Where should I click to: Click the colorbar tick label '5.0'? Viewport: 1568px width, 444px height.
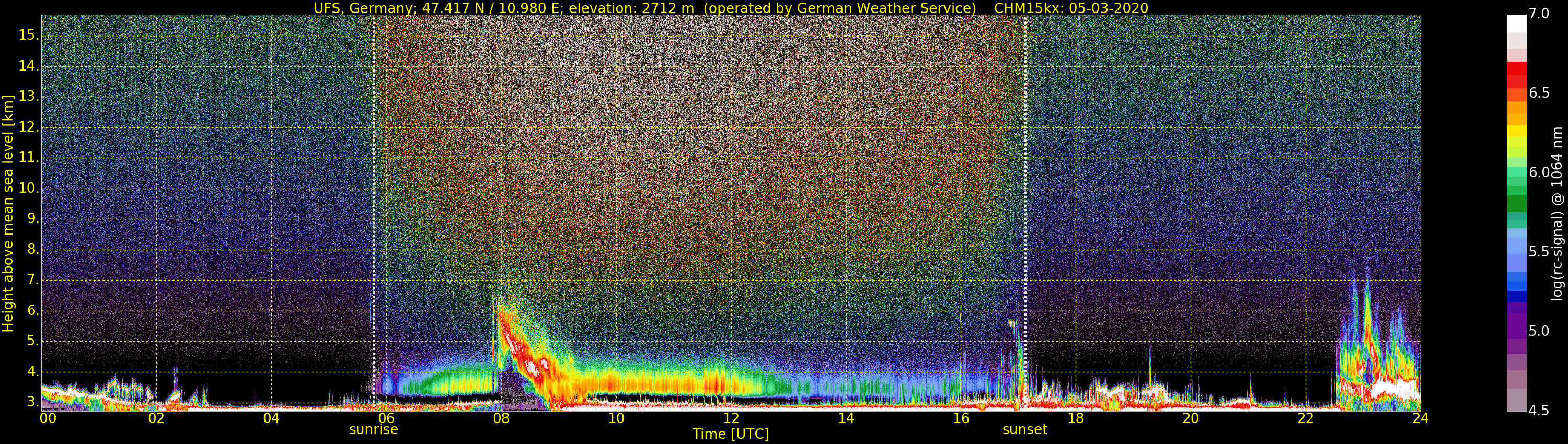point(1539,331)
